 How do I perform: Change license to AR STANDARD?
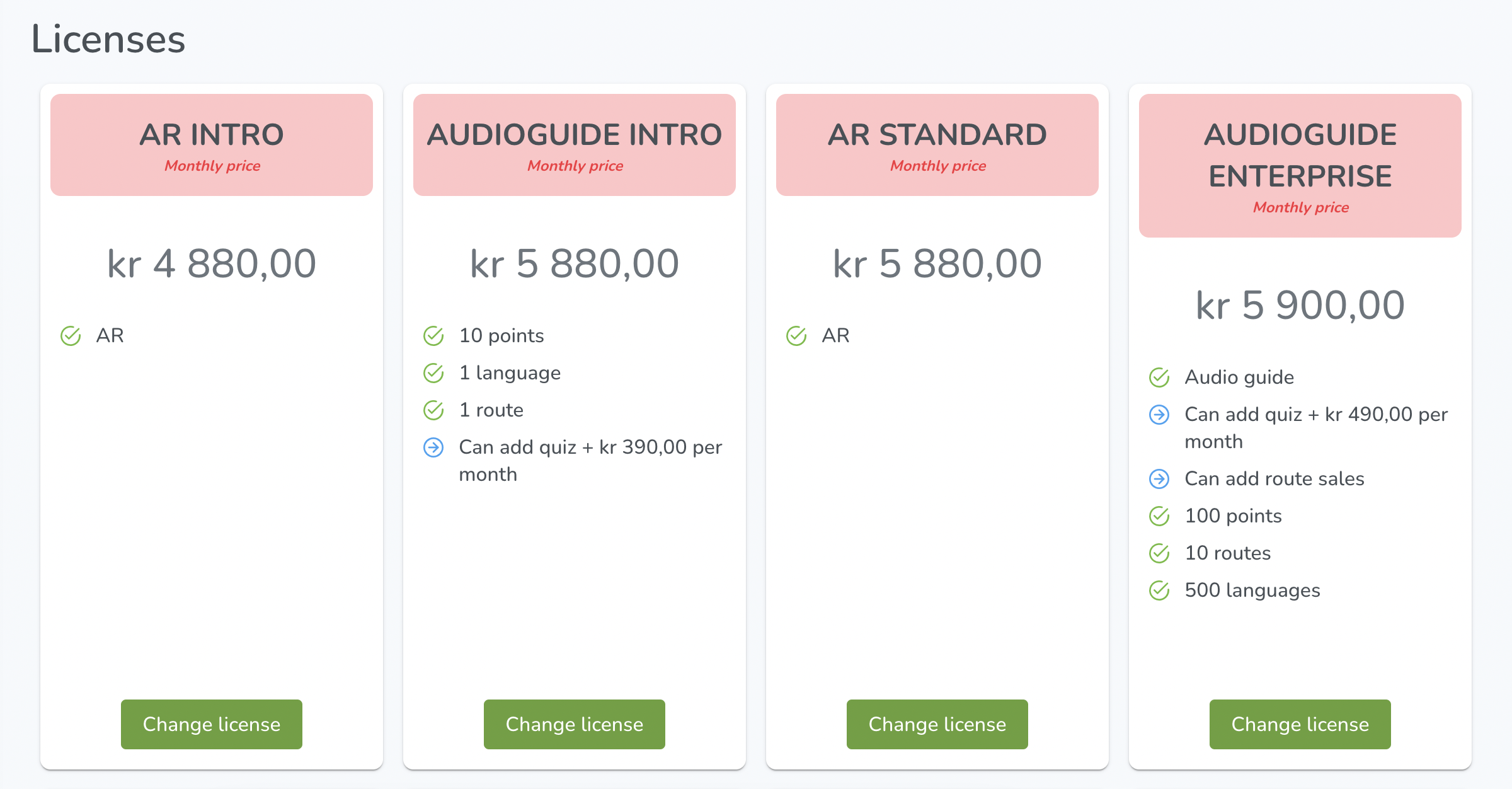[x=937, y=724]
